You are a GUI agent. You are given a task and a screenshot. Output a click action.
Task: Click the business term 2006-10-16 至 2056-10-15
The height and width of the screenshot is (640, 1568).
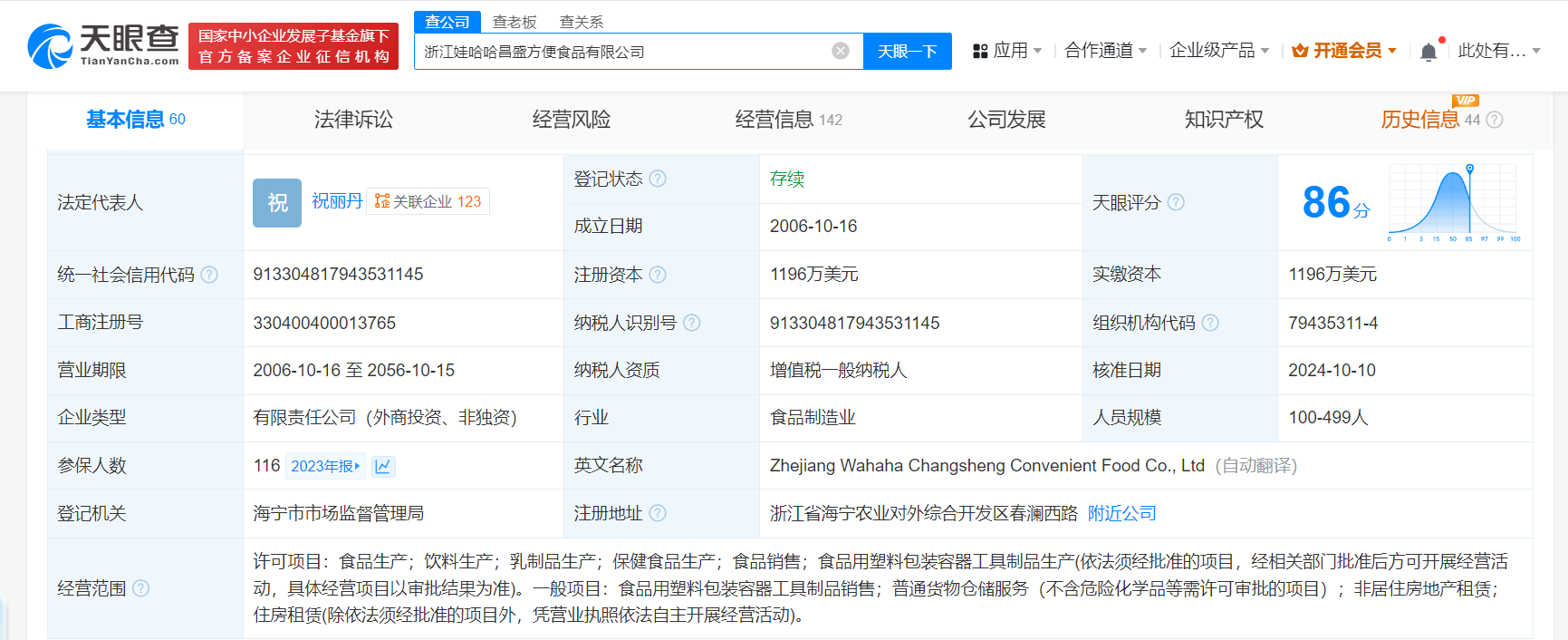pyautogui.click(x=353, y=370)
